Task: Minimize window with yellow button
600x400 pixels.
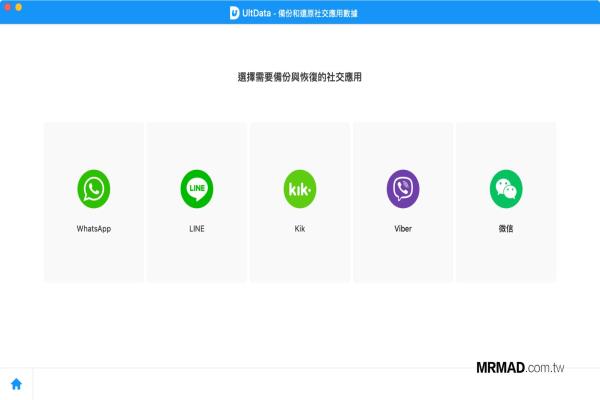Action: [x=18, y=7]
